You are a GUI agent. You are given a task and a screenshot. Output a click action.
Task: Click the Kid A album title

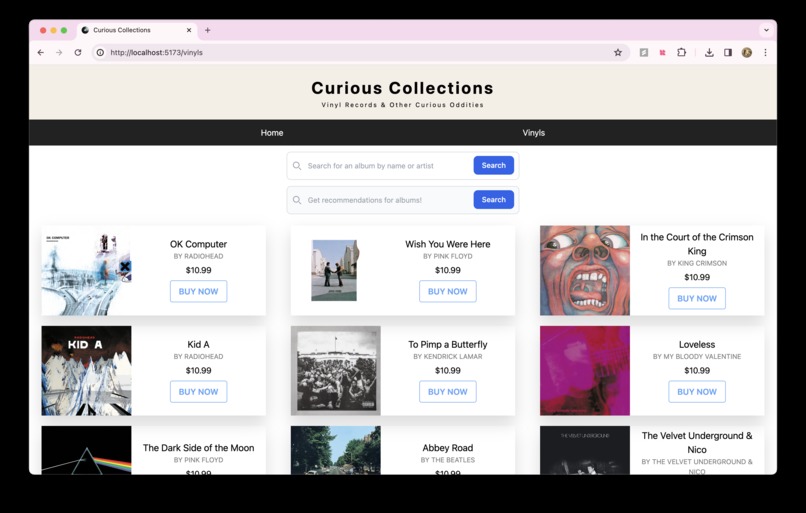(198, 344)
